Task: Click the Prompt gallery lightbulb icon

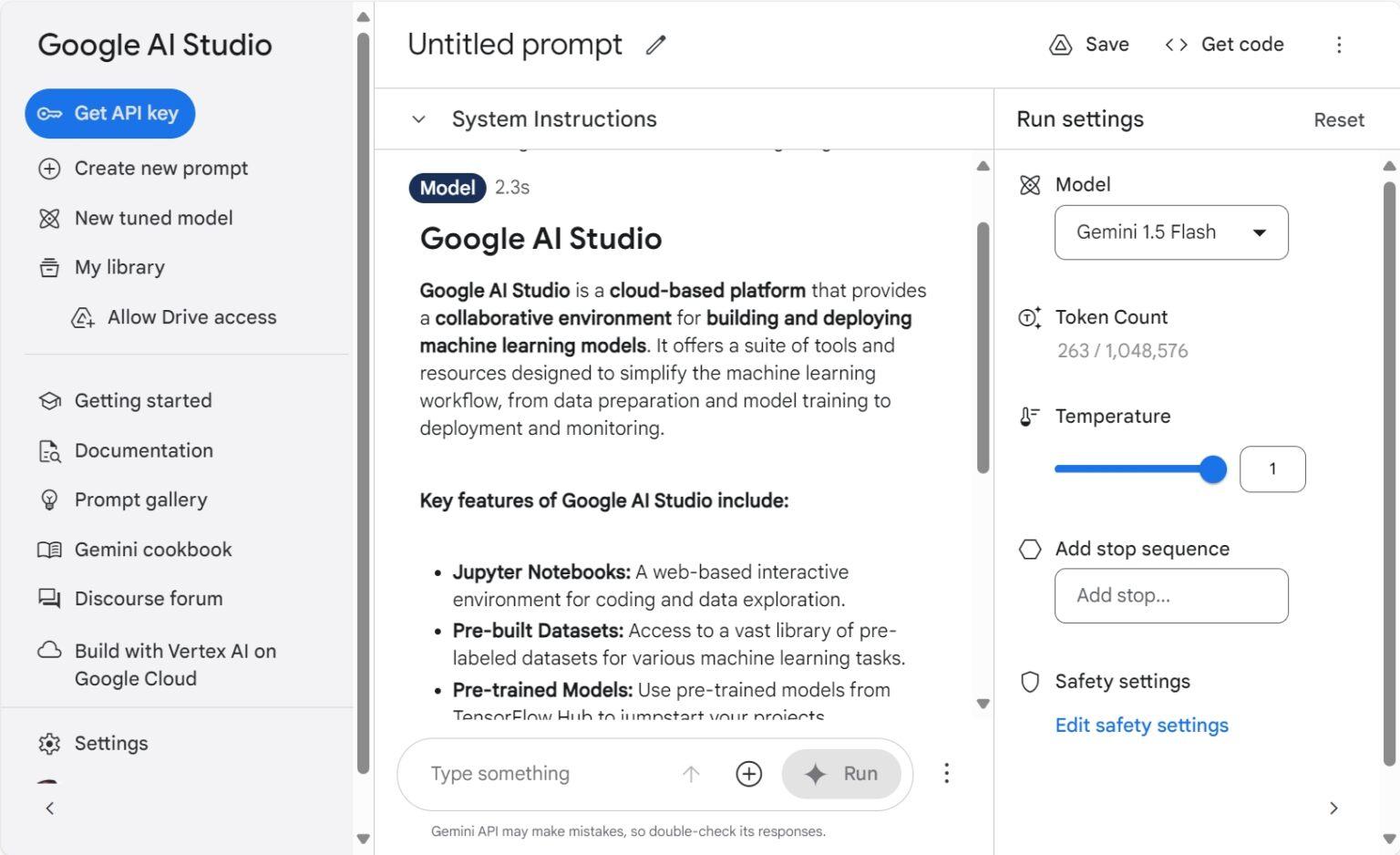Action: pyautogui.click(x=49, y=500)
